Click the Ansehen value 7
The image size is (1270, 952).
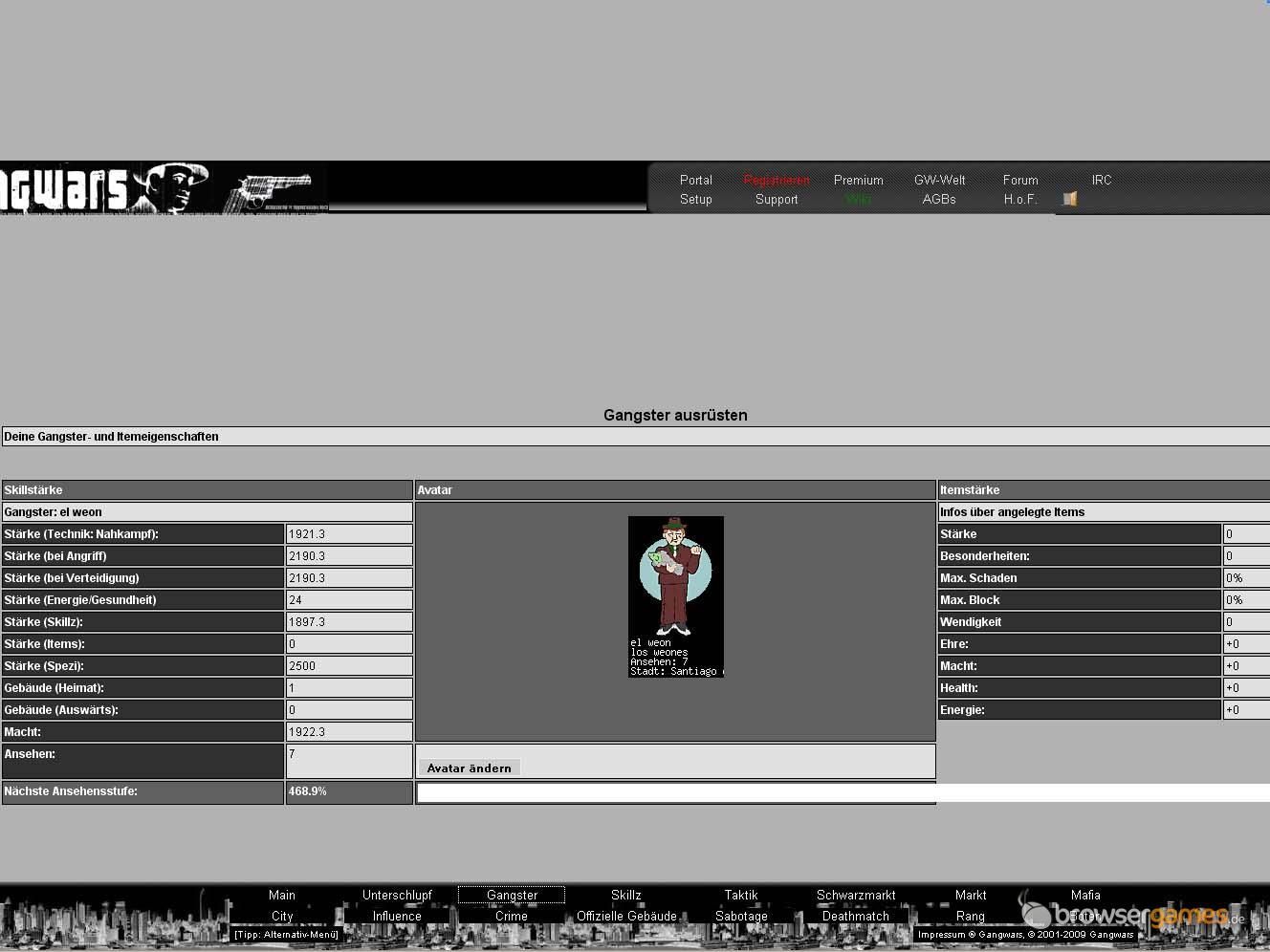349,761
